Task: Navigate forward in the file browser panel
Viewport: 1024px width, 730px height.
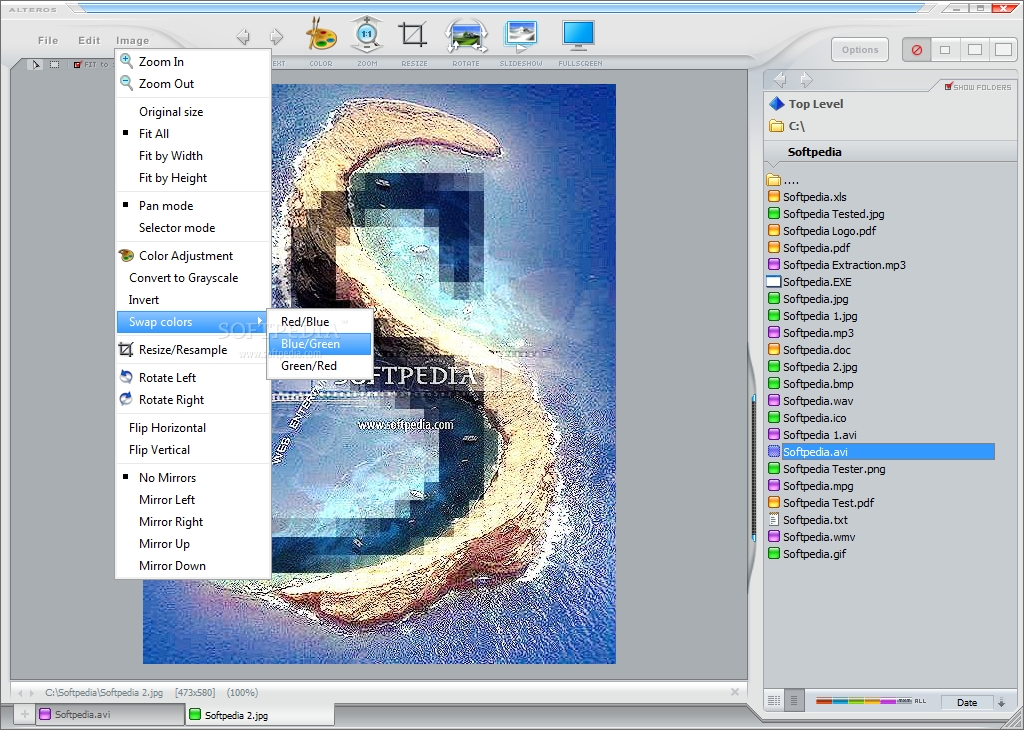Action: click(x=807, y=80)
